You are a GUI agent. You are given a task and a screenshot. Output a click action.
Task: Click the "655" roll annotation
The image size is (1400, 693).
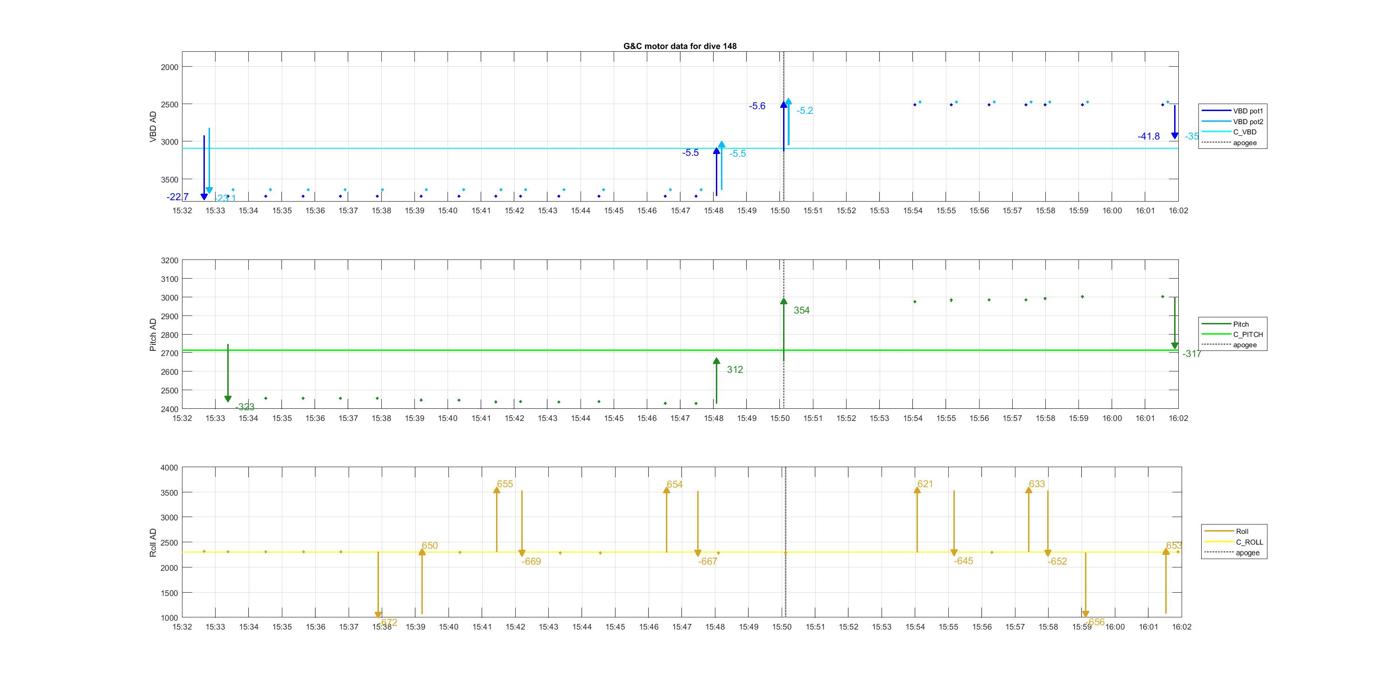point(505,484)
